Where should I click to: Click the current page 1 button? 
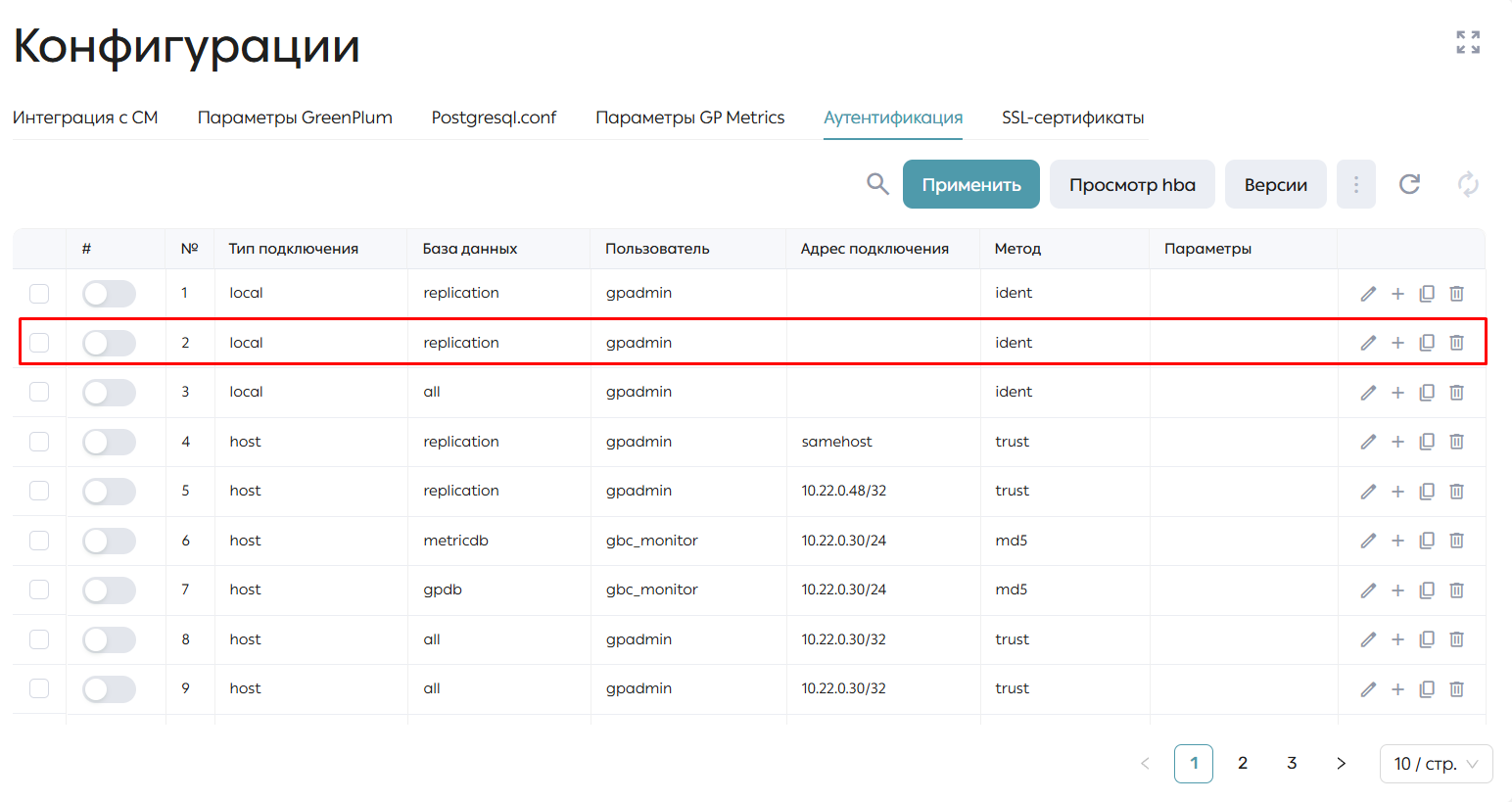(1194, 764)
